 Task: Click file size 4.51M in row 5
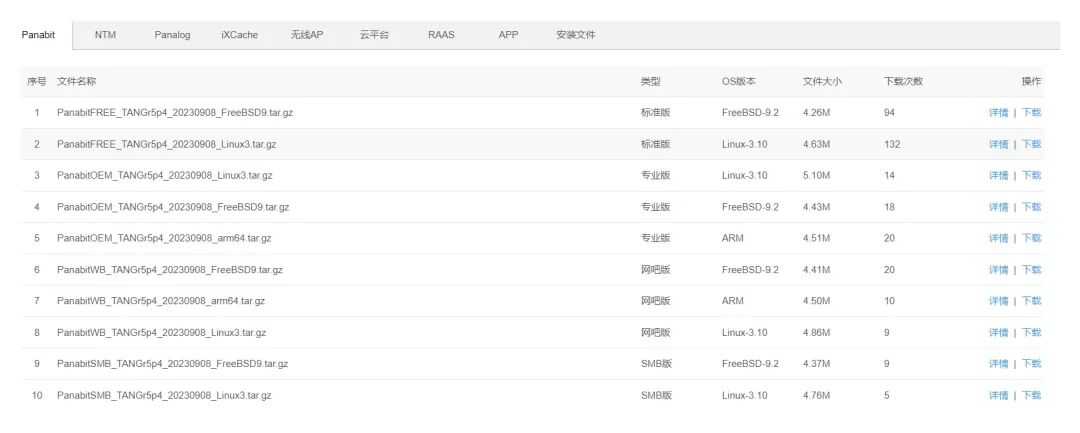[816, 238]
